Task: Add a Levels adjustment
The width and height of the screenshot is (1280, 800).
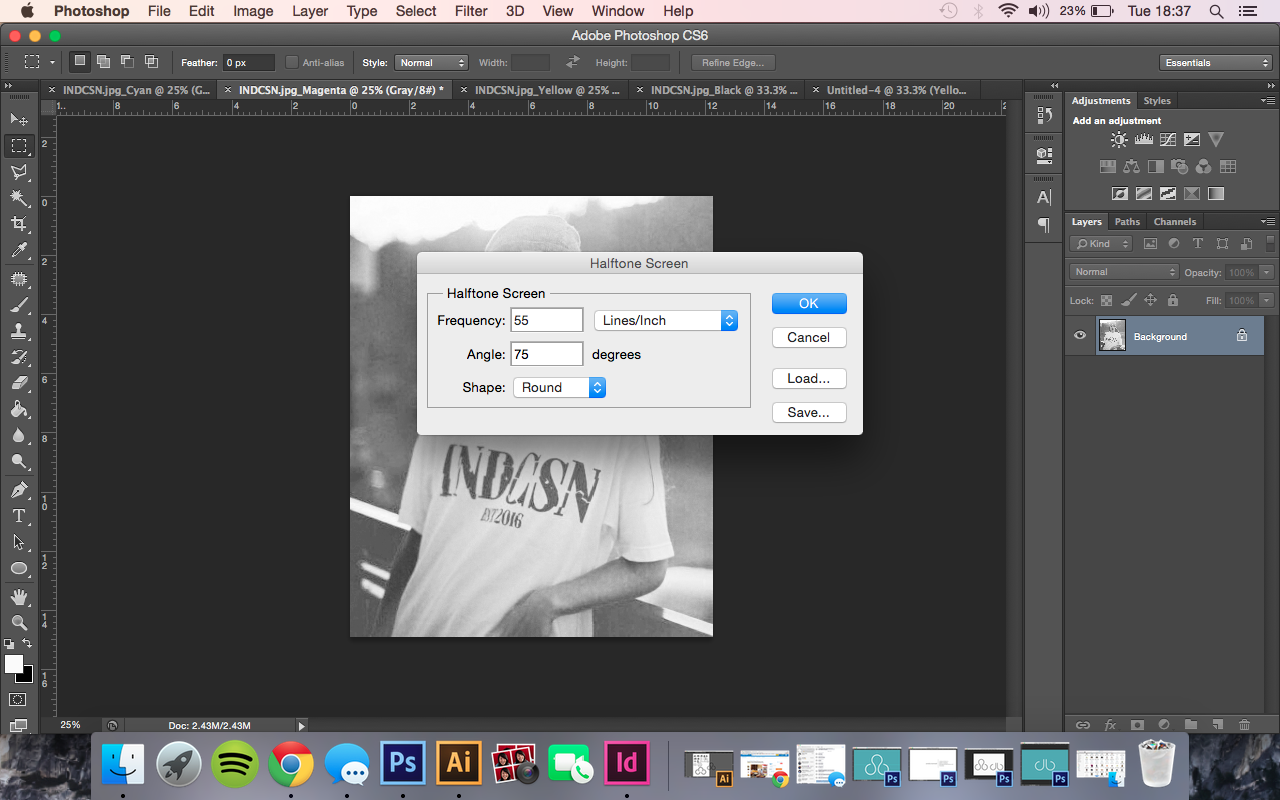Action: [x=1143, y=140]
